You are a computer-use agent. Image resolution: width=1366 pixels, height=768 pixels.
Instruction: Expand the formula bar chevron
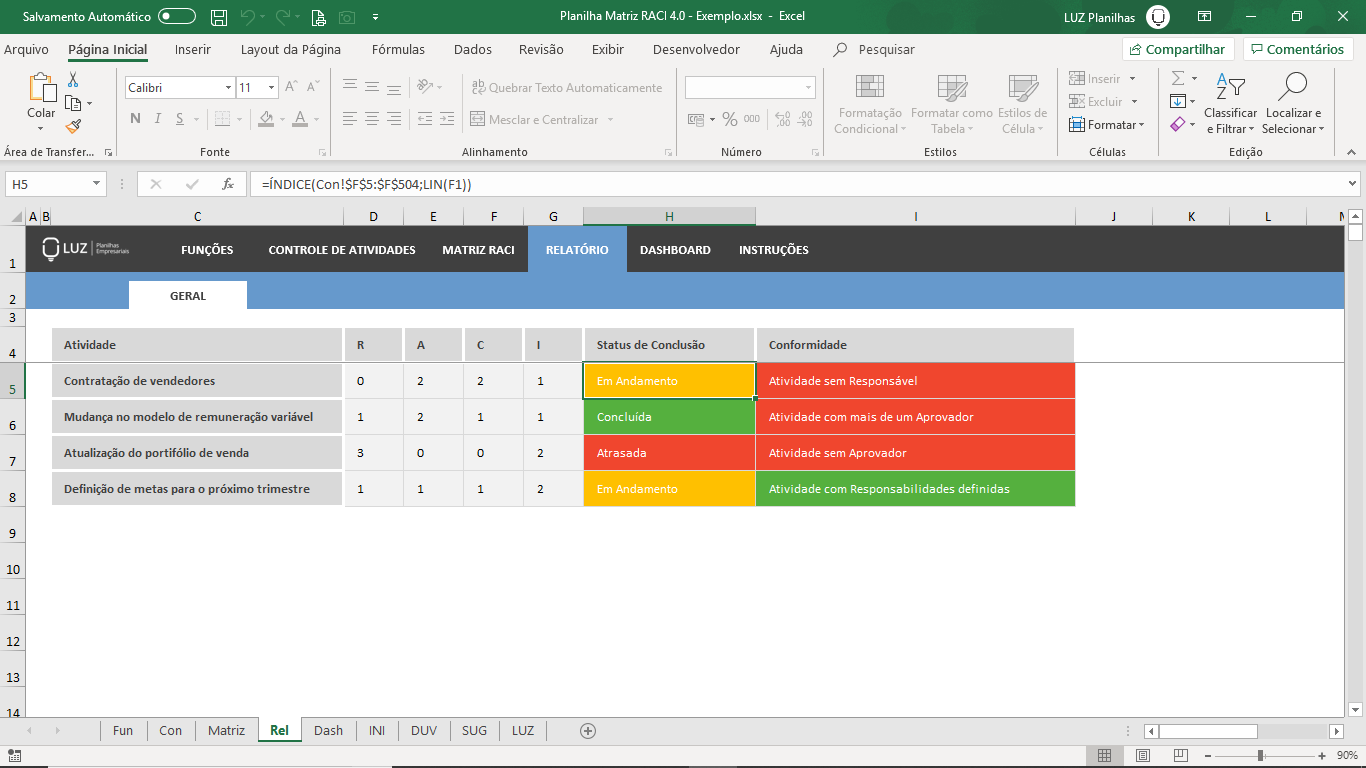tap(1353, 184)
